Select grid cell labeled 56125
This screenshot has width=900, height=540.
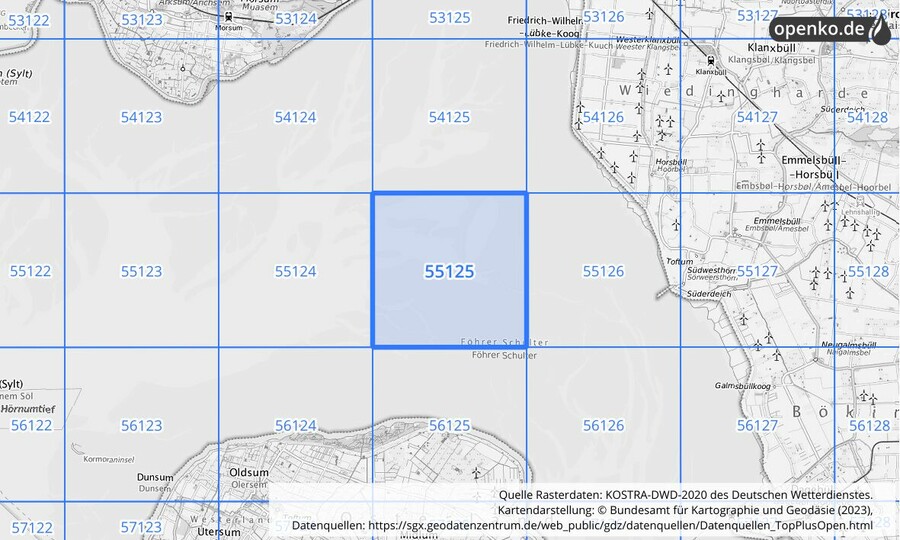(x=449, y=425)
